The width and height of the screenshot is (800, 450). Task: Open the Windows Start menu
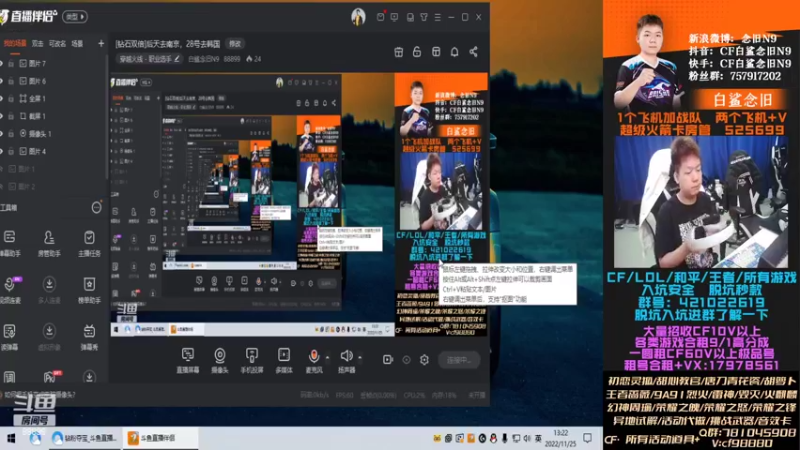11,438
